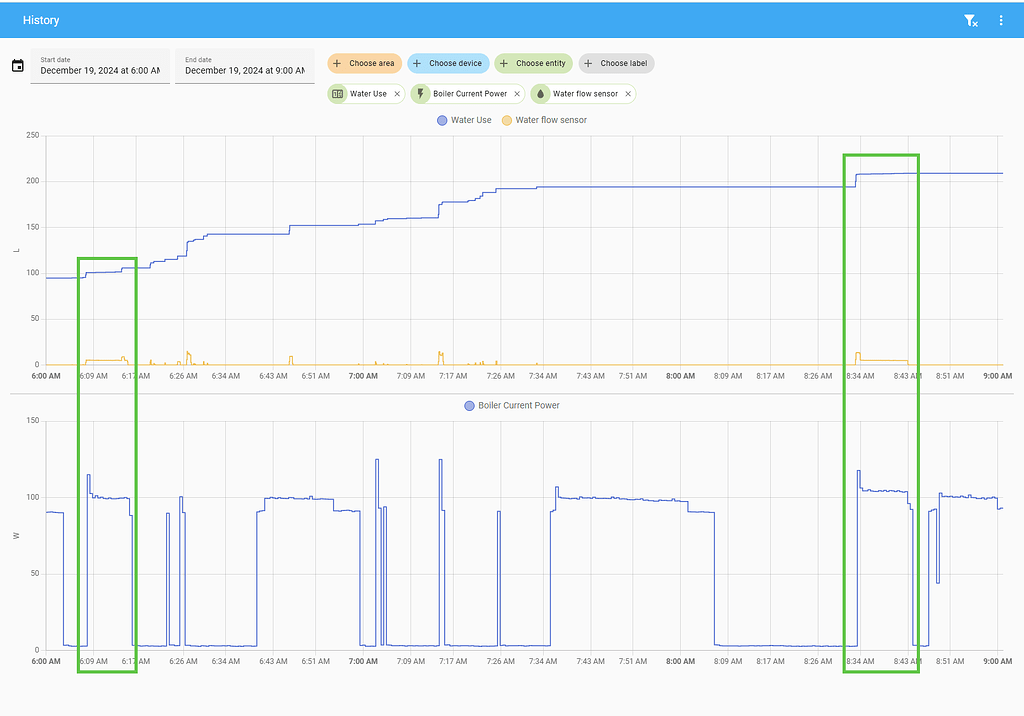This screenshot has height=716, width=1024.
Task: Click the meter icon on the Water Use chip
Action: pos(335,93)
